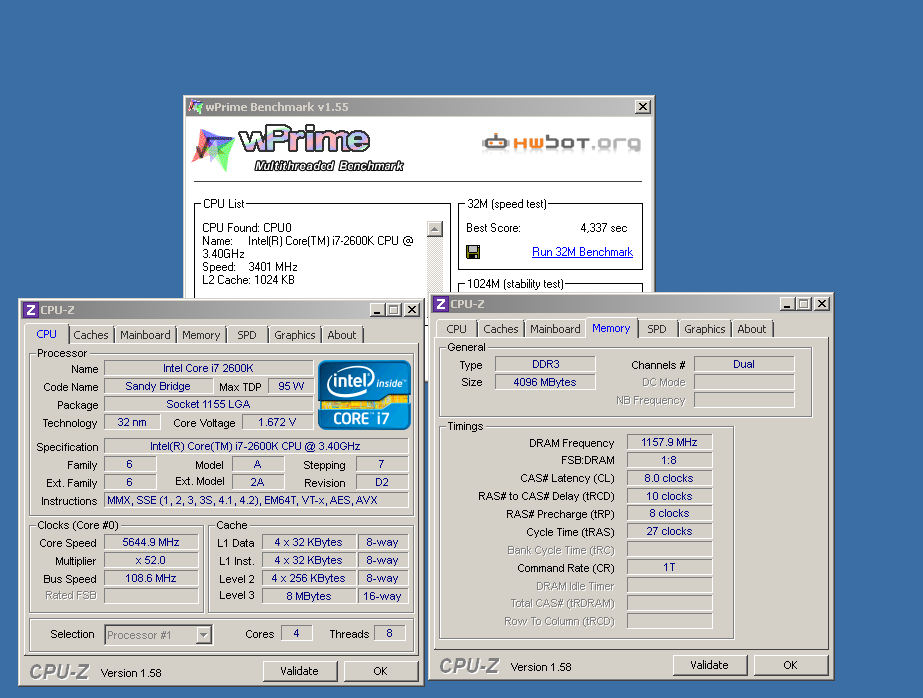Click the Bus Speed value 108.6 MHz
This screenshot has height=698, width=923.
tap(151, 579)
